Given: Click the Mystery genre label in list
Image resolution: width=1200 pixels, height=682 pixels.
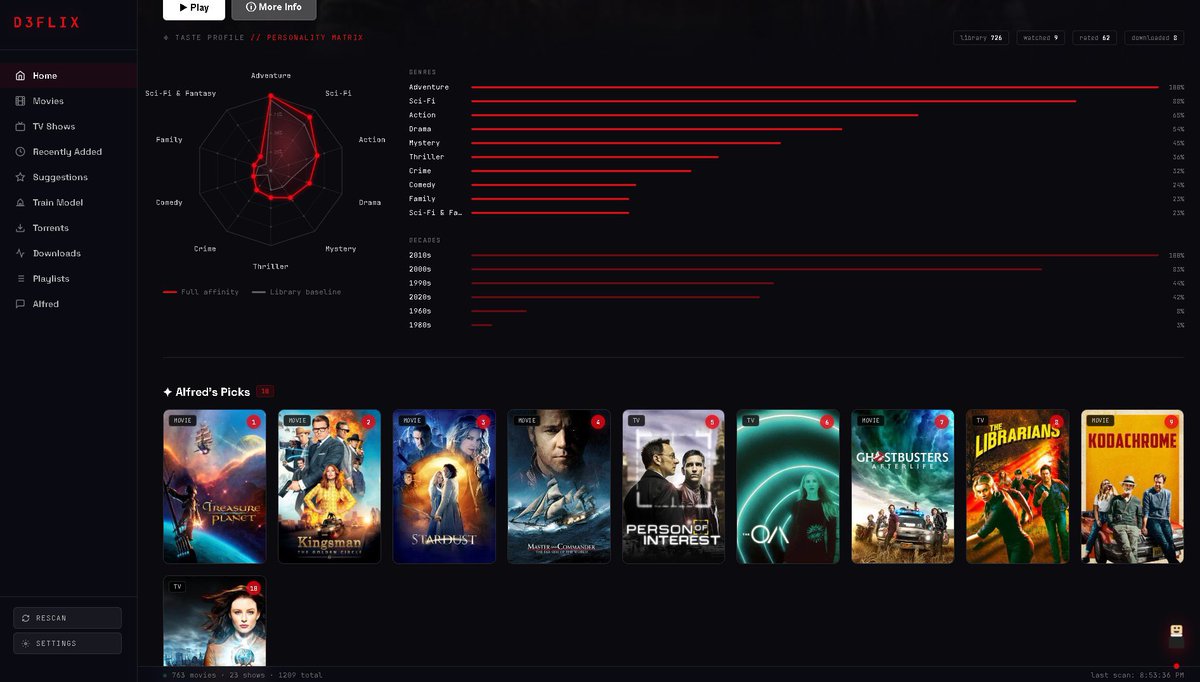Looking at the screenshot, I should click(x=424, y=143).
